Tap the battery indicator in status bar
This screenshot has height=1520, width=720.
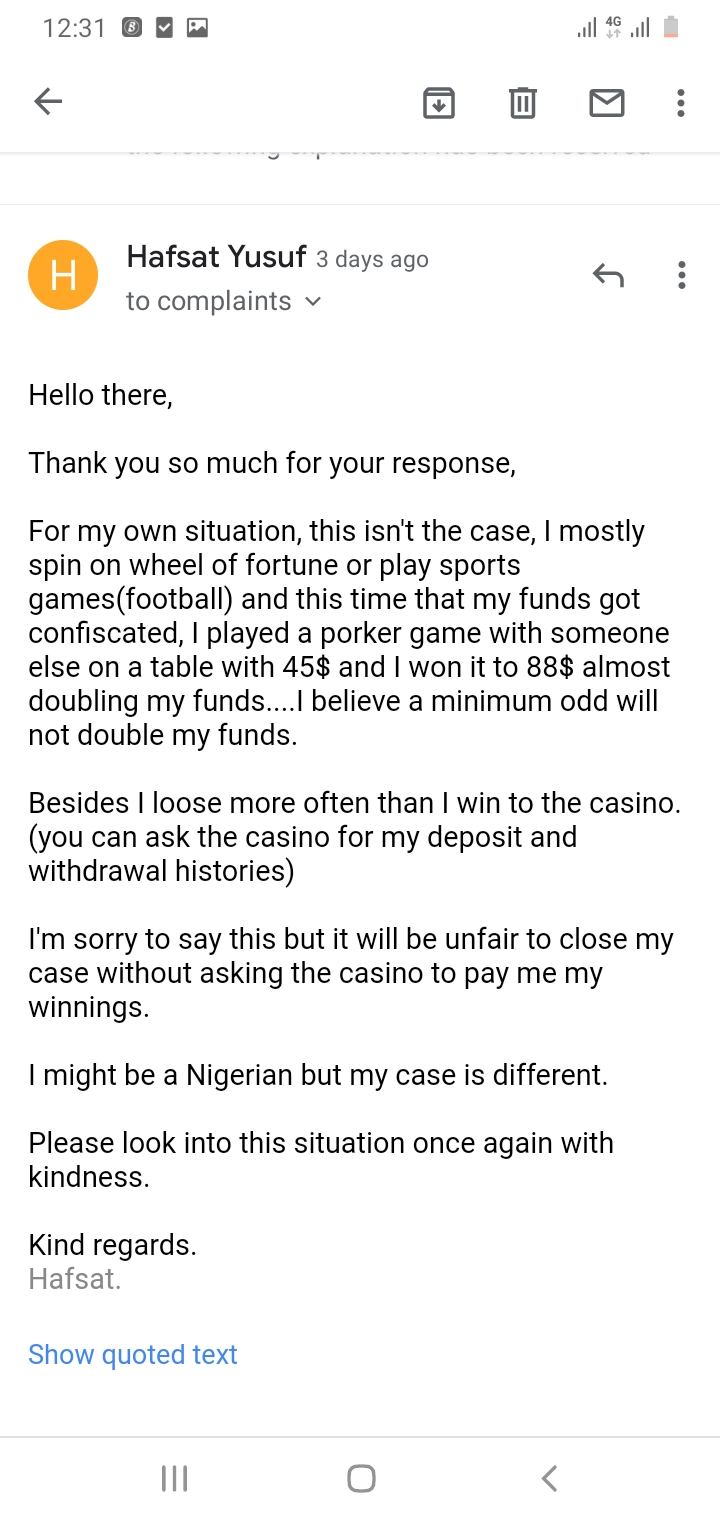pyautogui.click(x=671, y=28)
